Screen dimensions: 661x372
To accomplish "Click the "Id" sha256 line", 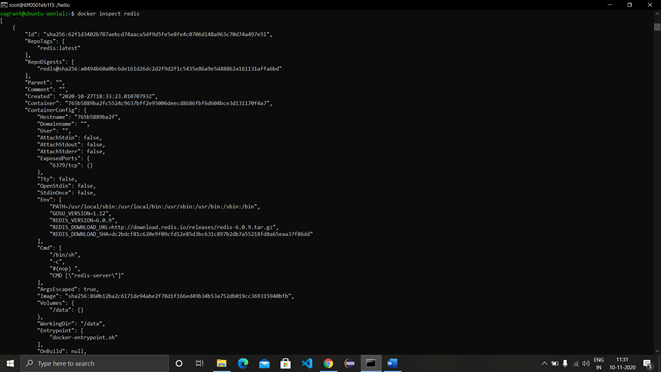I will click(149, 34).
